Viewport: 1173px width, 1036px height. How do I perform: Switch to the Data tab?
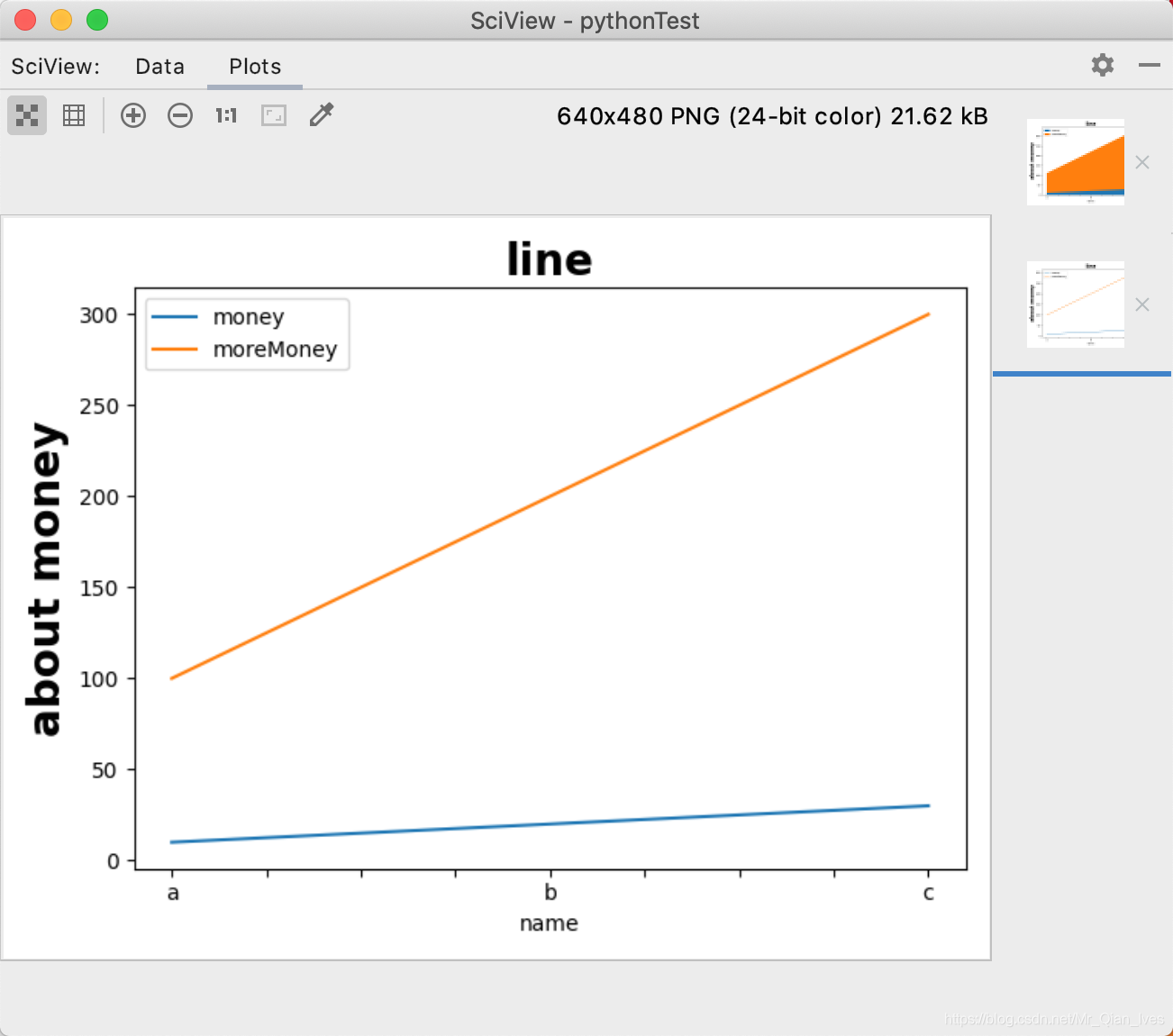(160, 67)
